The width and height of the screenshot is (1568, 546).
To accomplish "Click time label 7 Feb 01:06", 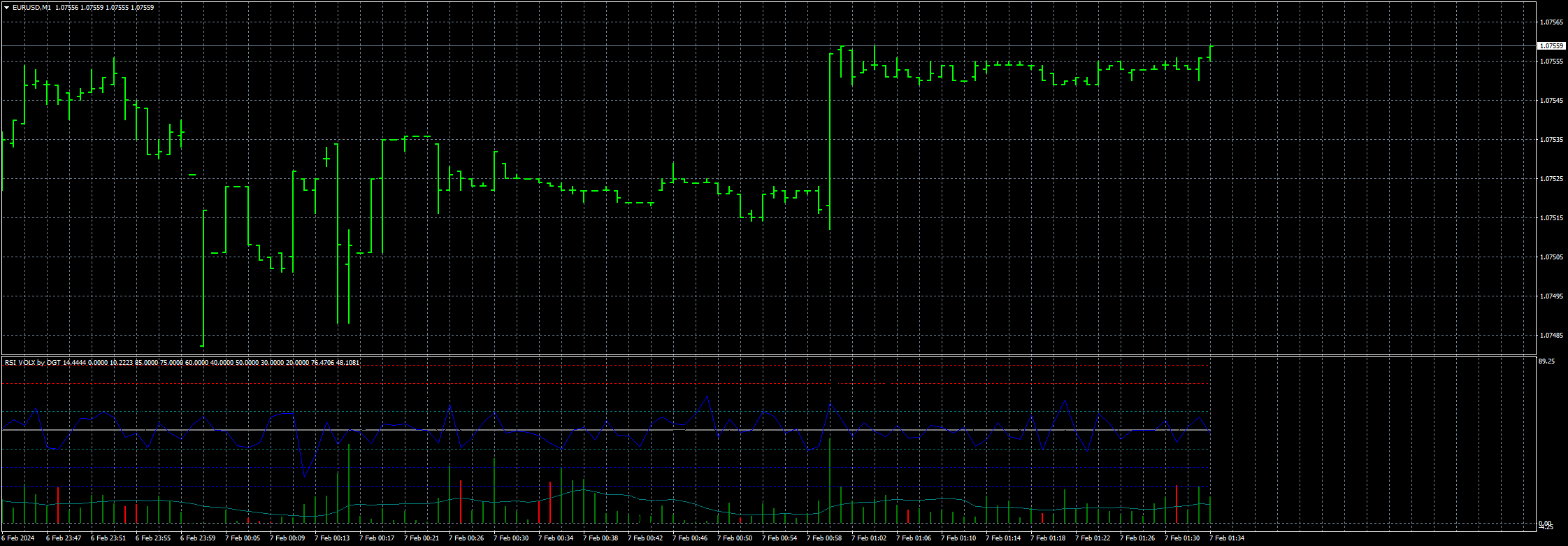I will click(914, 538).
